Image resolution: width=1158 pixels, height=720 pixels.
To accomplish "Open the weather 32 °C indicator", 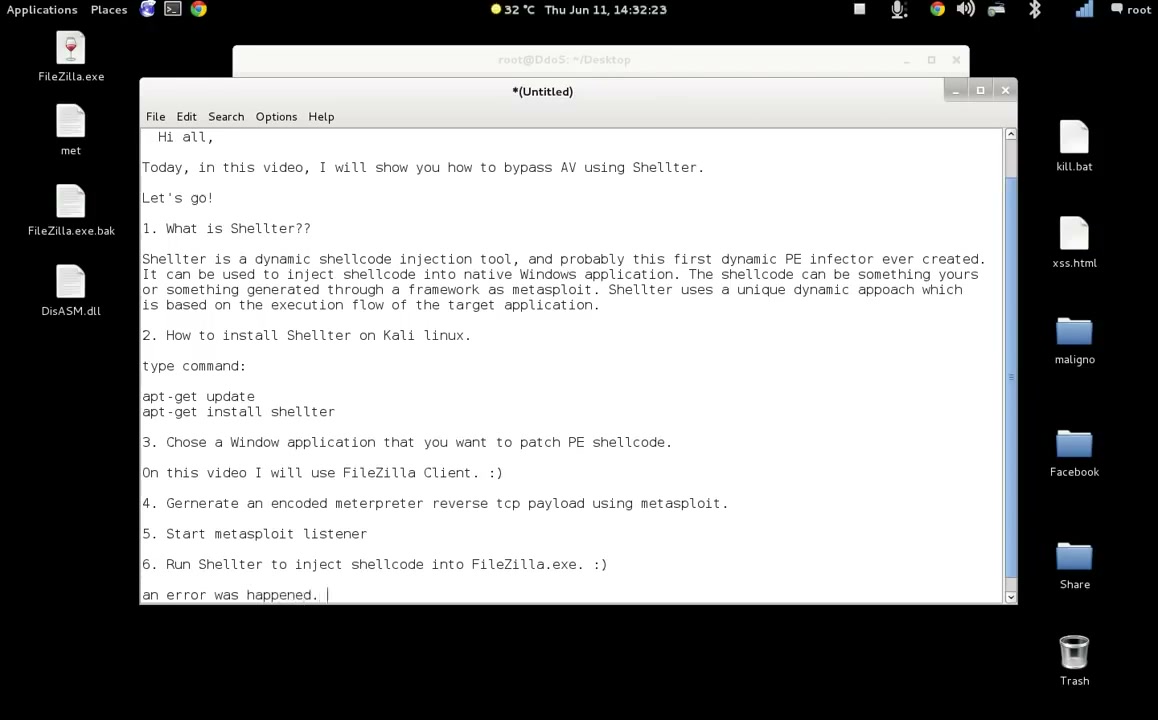I will [x=513, y=10].
